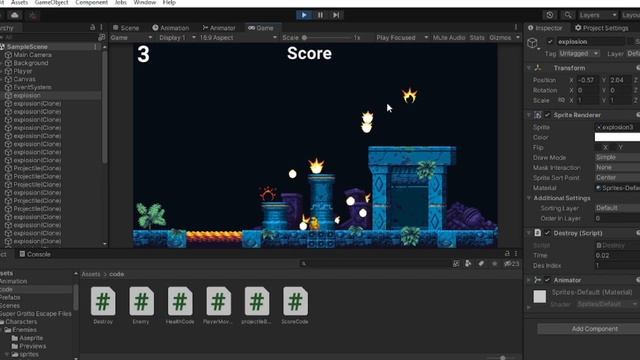Click the Destroy script component icon

pyautogui.click(x=538, y=233)
